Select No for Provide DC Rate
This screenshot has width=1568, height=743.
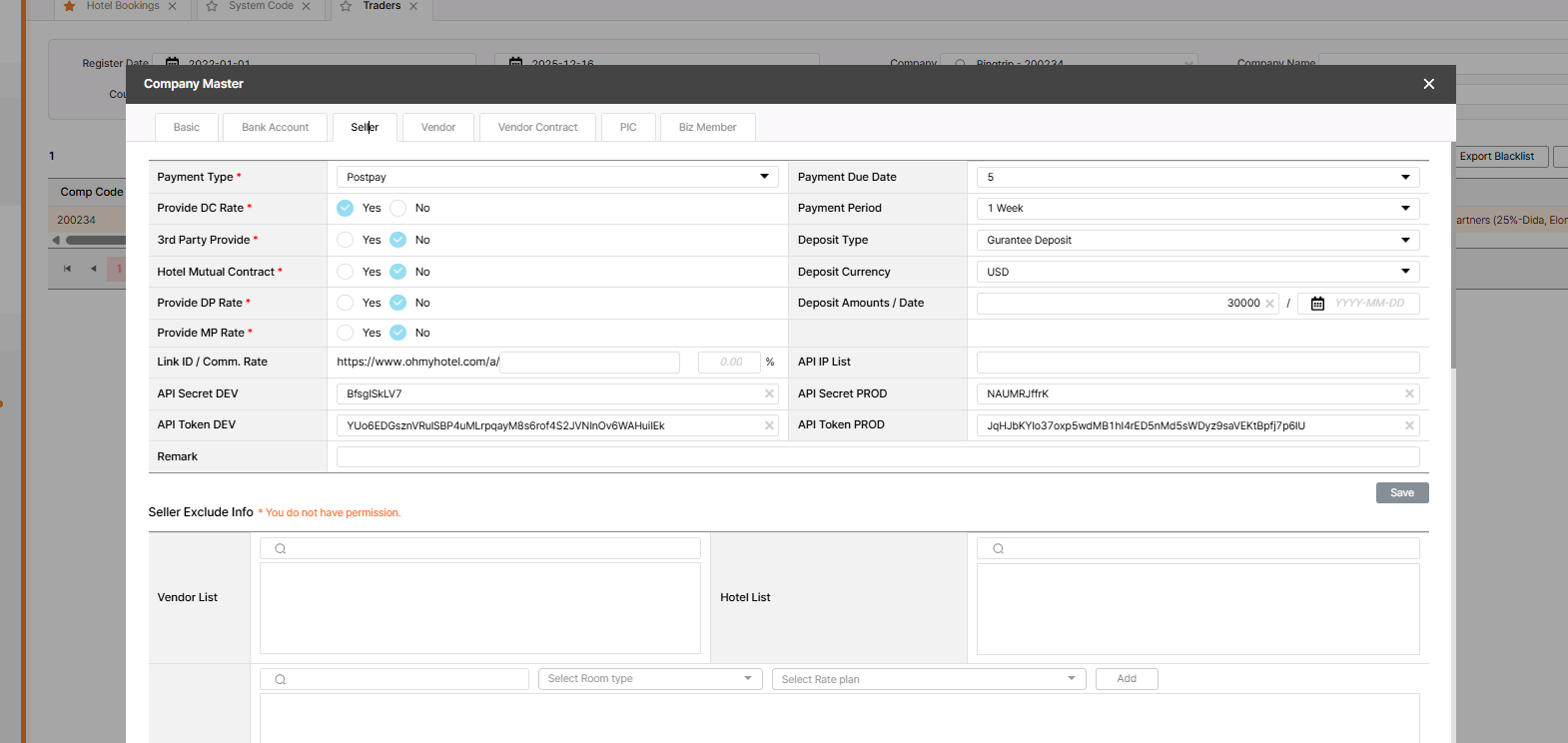pos(398,208)
